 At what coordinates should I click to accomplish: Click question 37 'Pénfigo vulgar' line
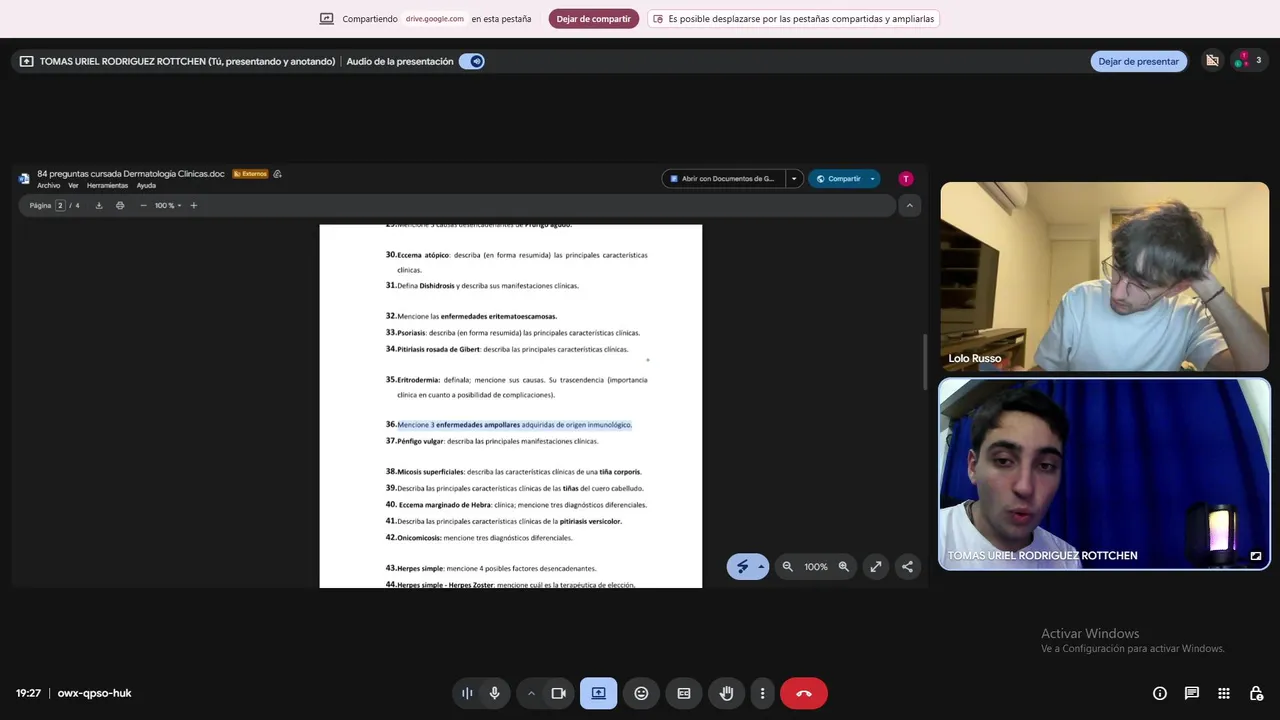click(x=492, y=441)
